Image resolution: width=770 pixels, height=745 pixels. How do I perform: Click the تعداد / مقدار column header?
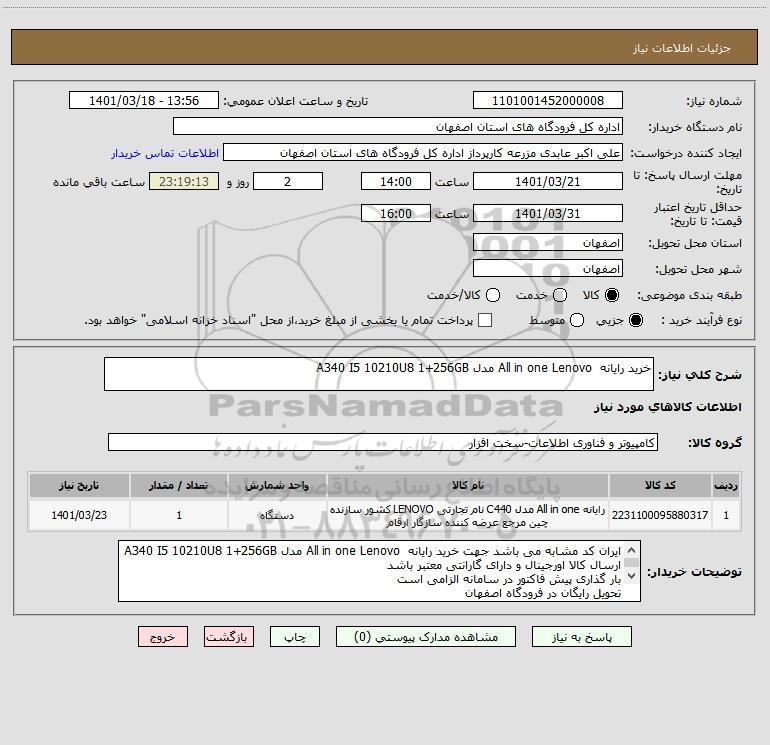click(179, 485)
